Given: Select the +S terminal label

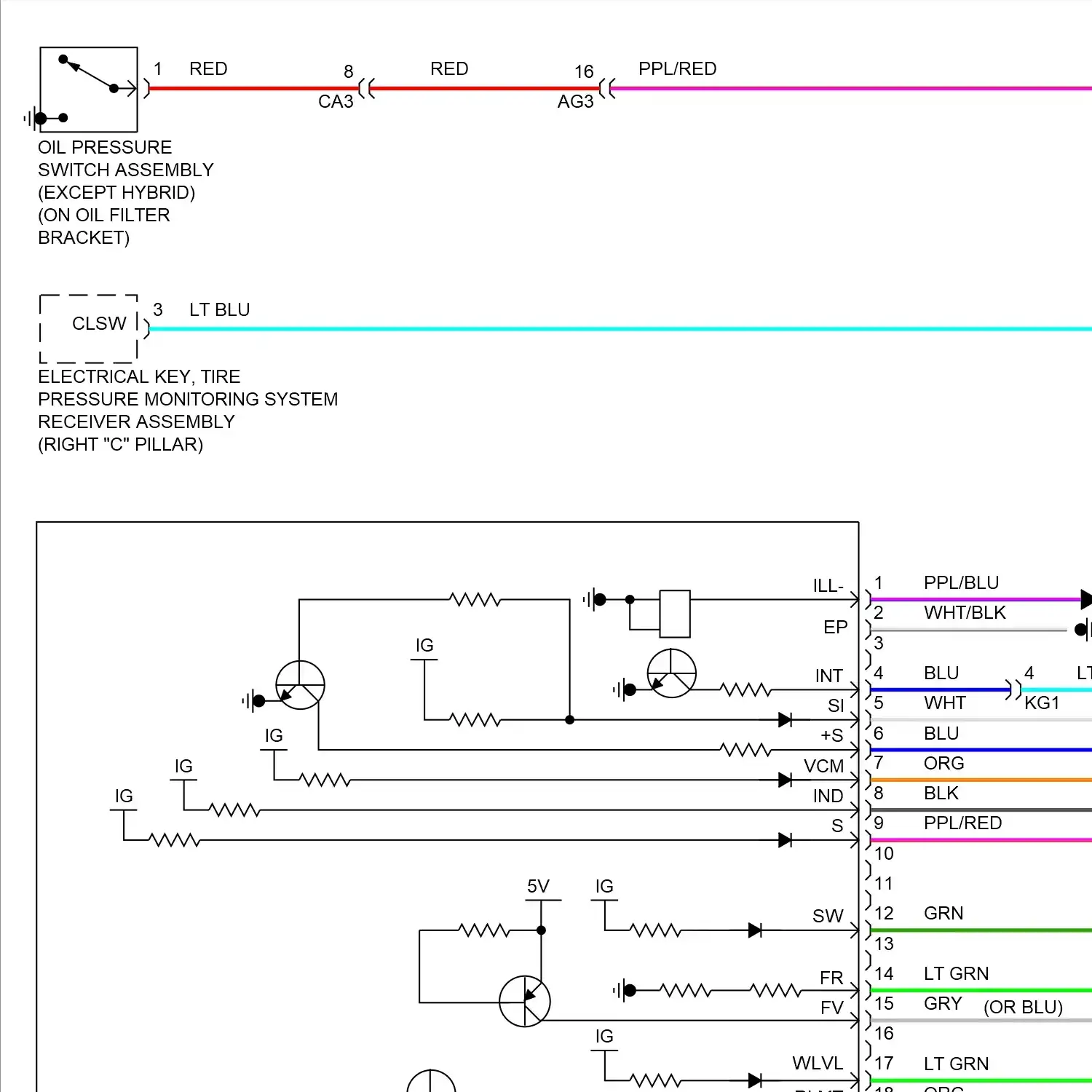Looking at the screenshot, I should point(831,735).
